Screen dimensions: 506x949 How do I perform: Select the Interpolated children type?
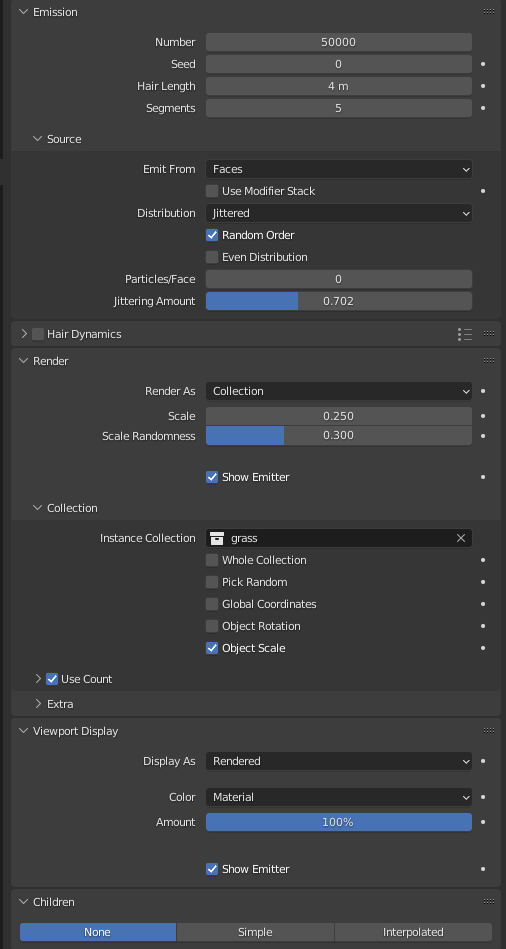click(x=413, y=933)
